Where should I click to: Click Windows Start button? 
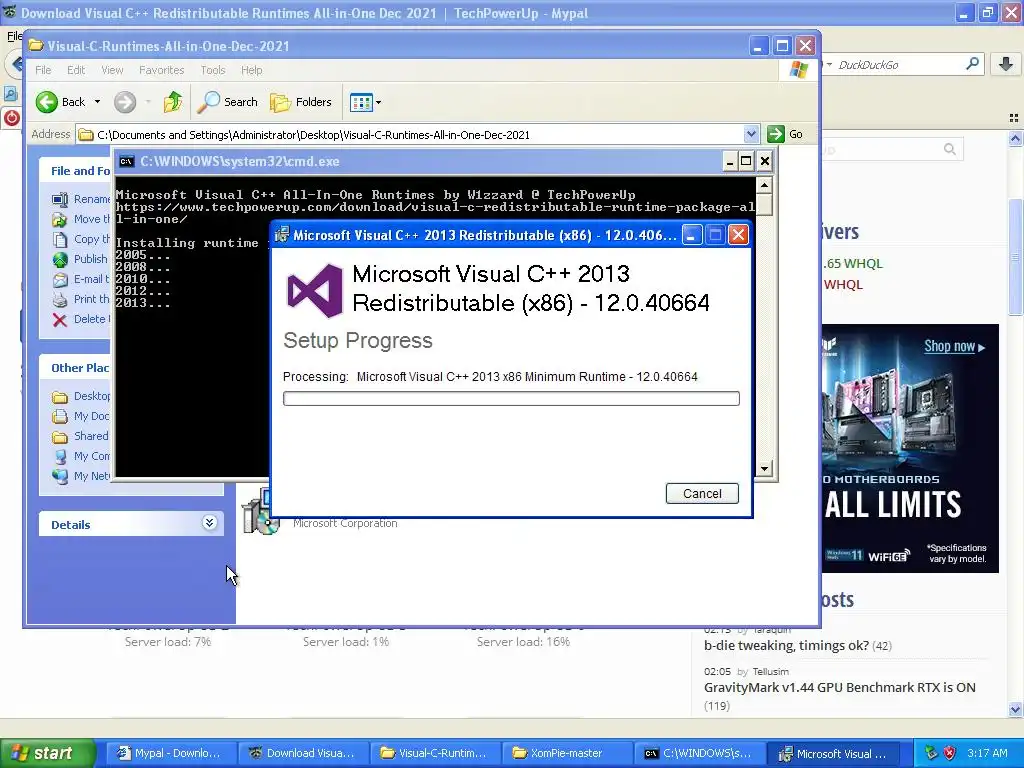click(47, 753)
